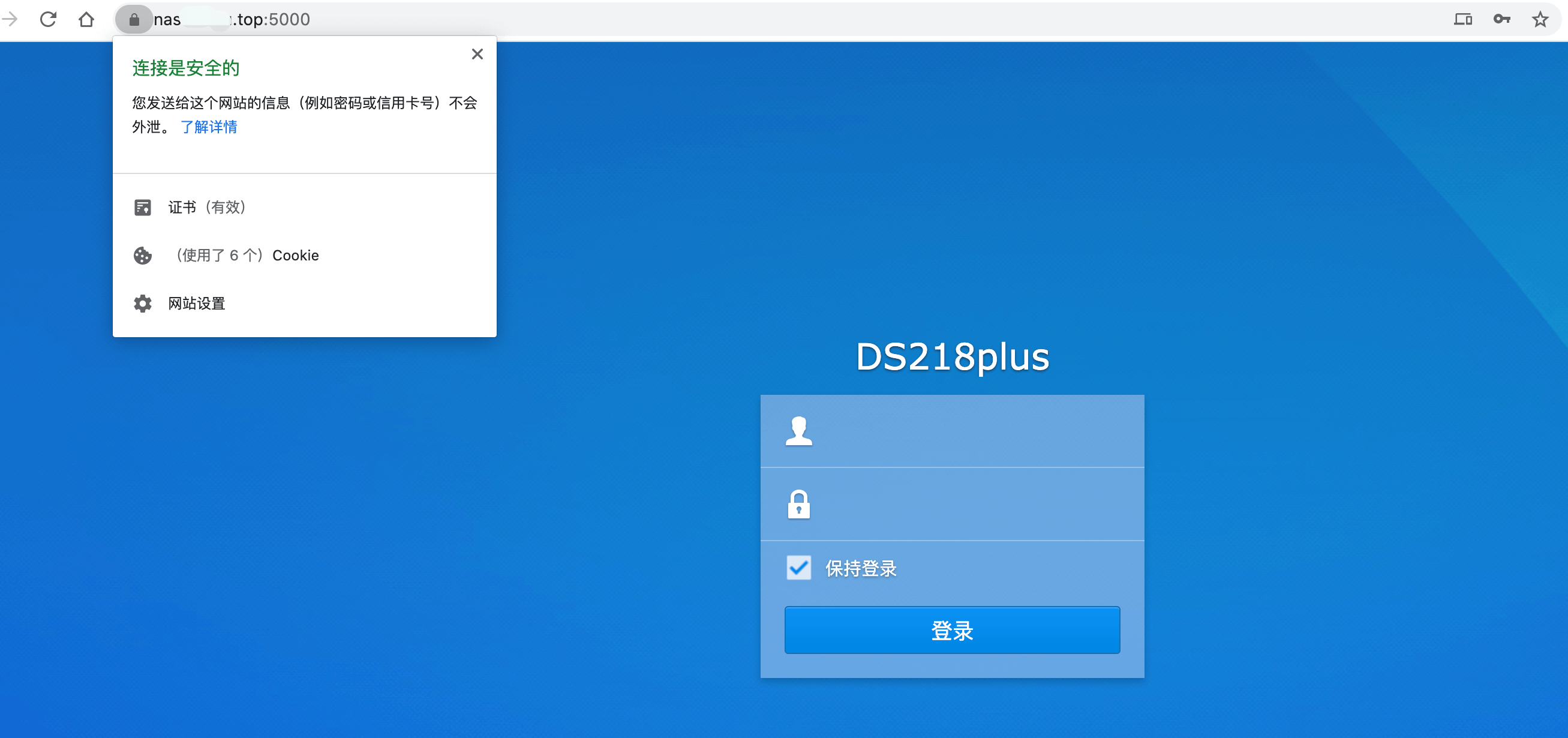The image size is (1568, 738).
Task: Open the saved passwords key icon
Action: pyautogui.click(x=1501, y=19)
